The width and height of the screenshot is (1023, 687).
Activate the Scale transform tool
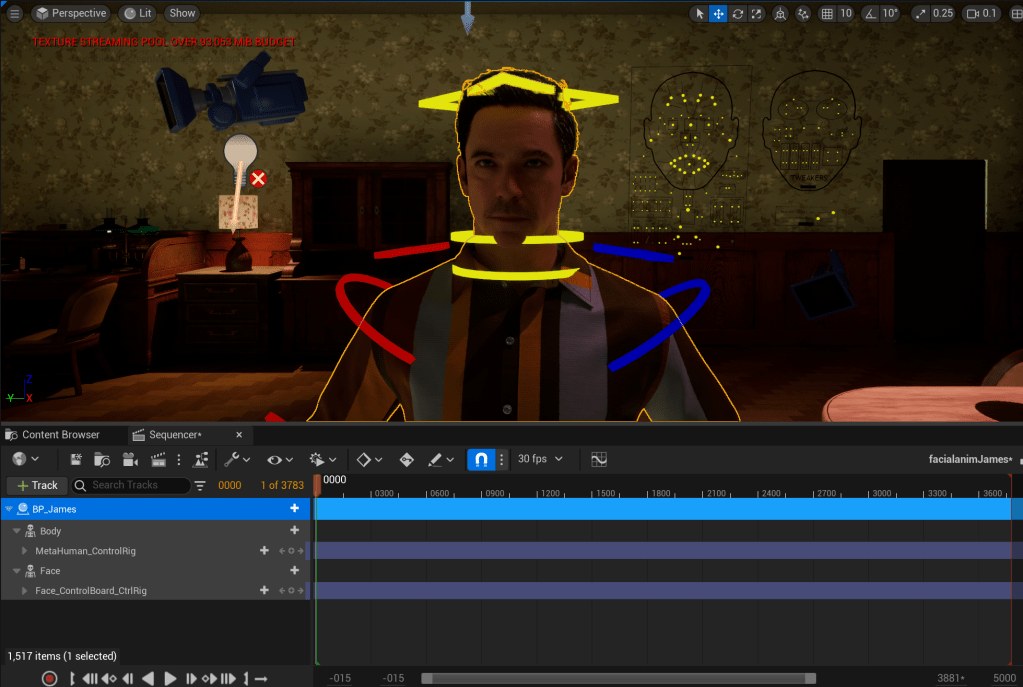(x=756, y=14)
